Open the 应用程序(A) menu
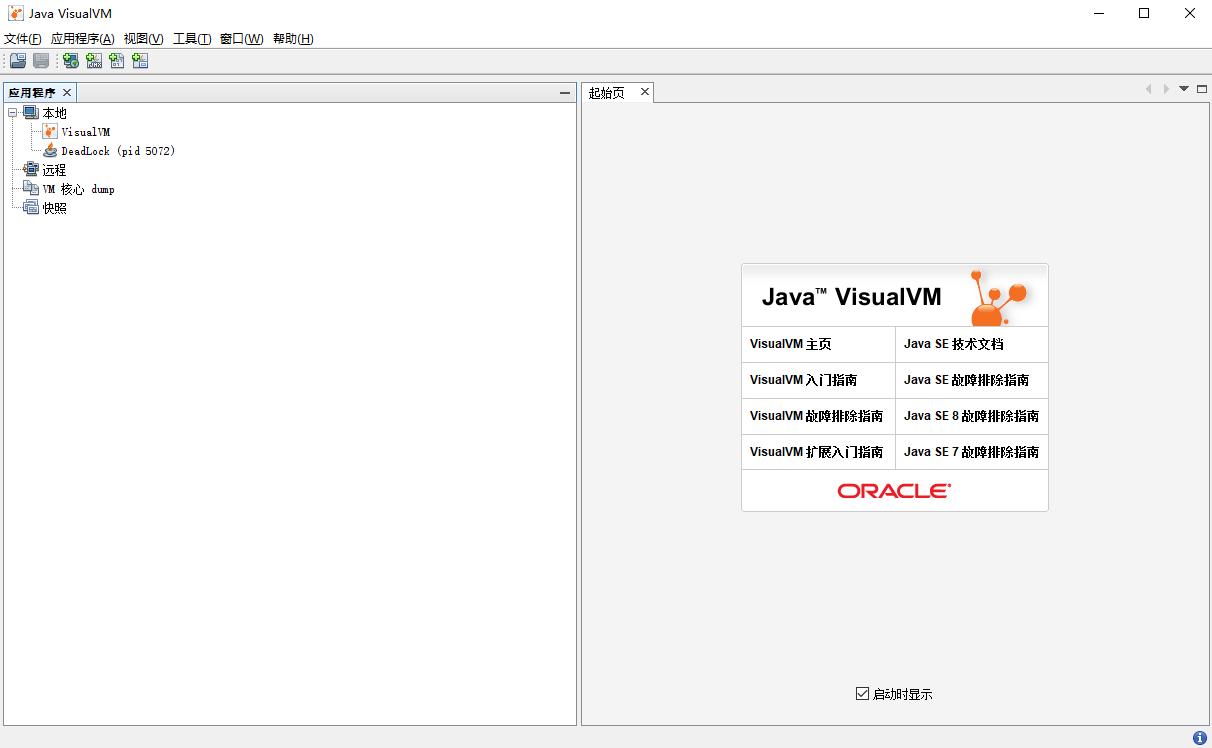 83,39
